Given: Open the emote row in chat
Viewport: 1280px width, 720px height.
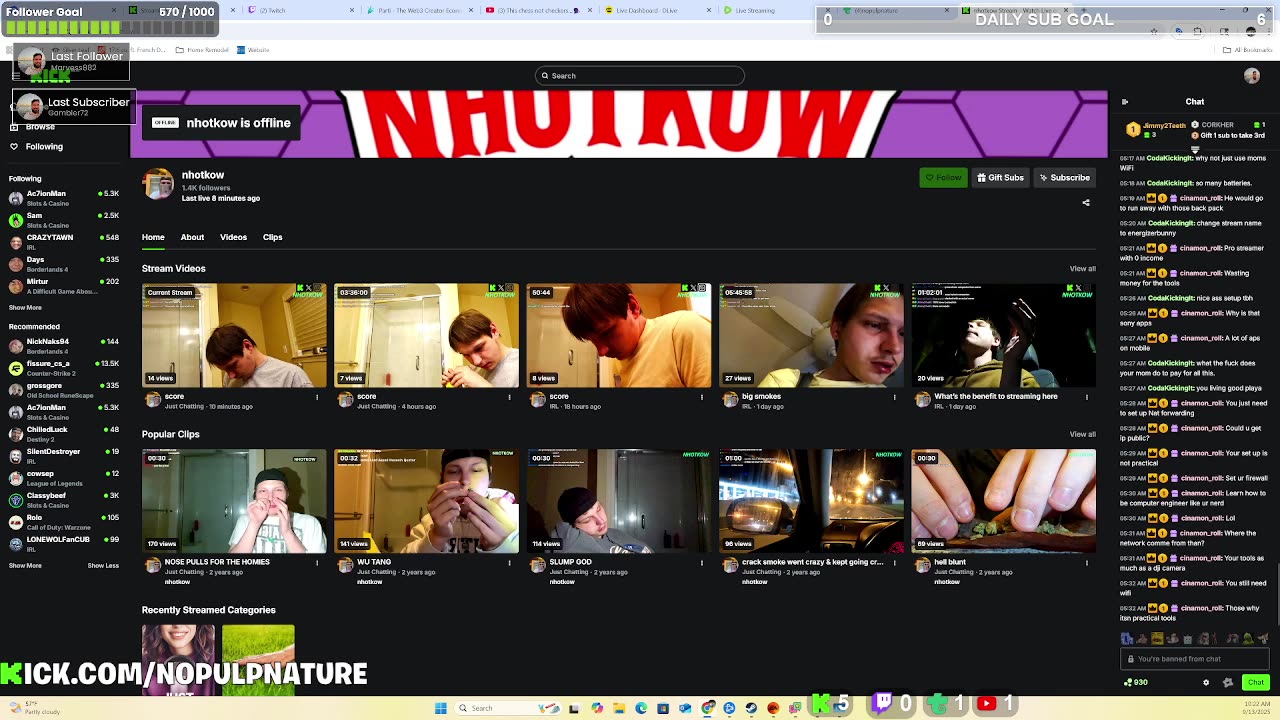Looking at the screenshot, I should pyautogui.click(x=1195, y=638).
